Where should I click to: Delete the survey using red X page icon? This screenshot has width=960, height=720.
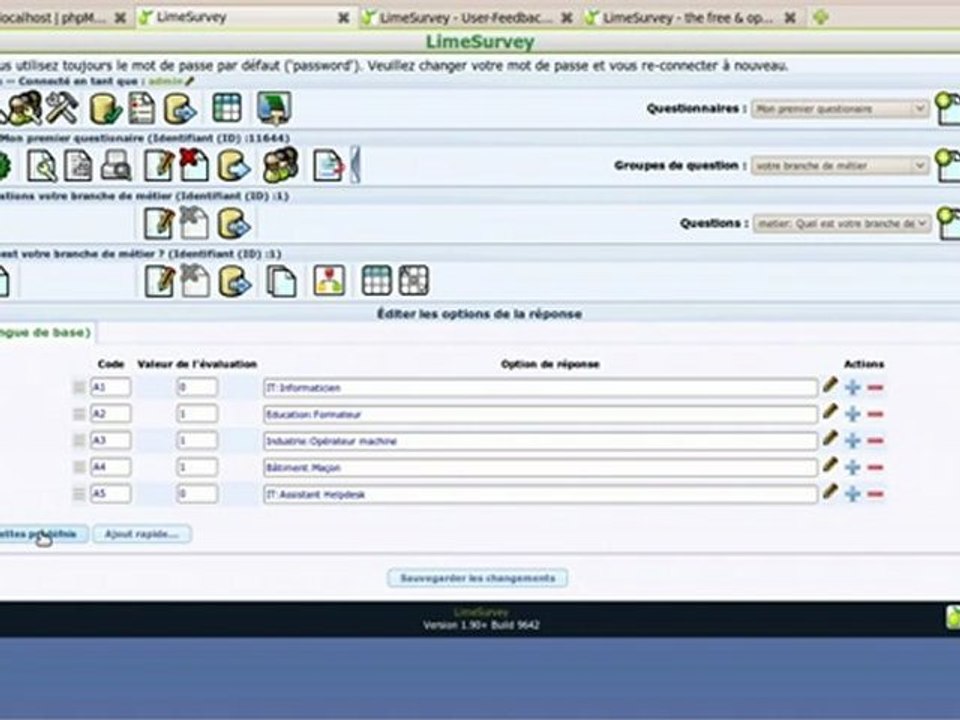point(194,165)
